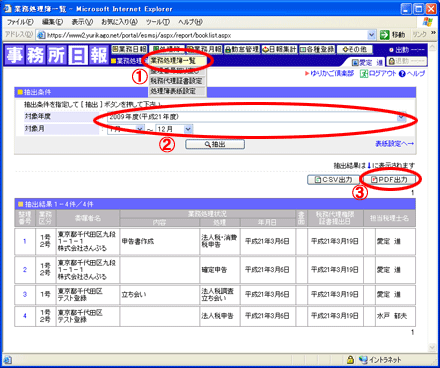
Task: Expand the 12月 end month dropdown
Action: coord(188,129)
